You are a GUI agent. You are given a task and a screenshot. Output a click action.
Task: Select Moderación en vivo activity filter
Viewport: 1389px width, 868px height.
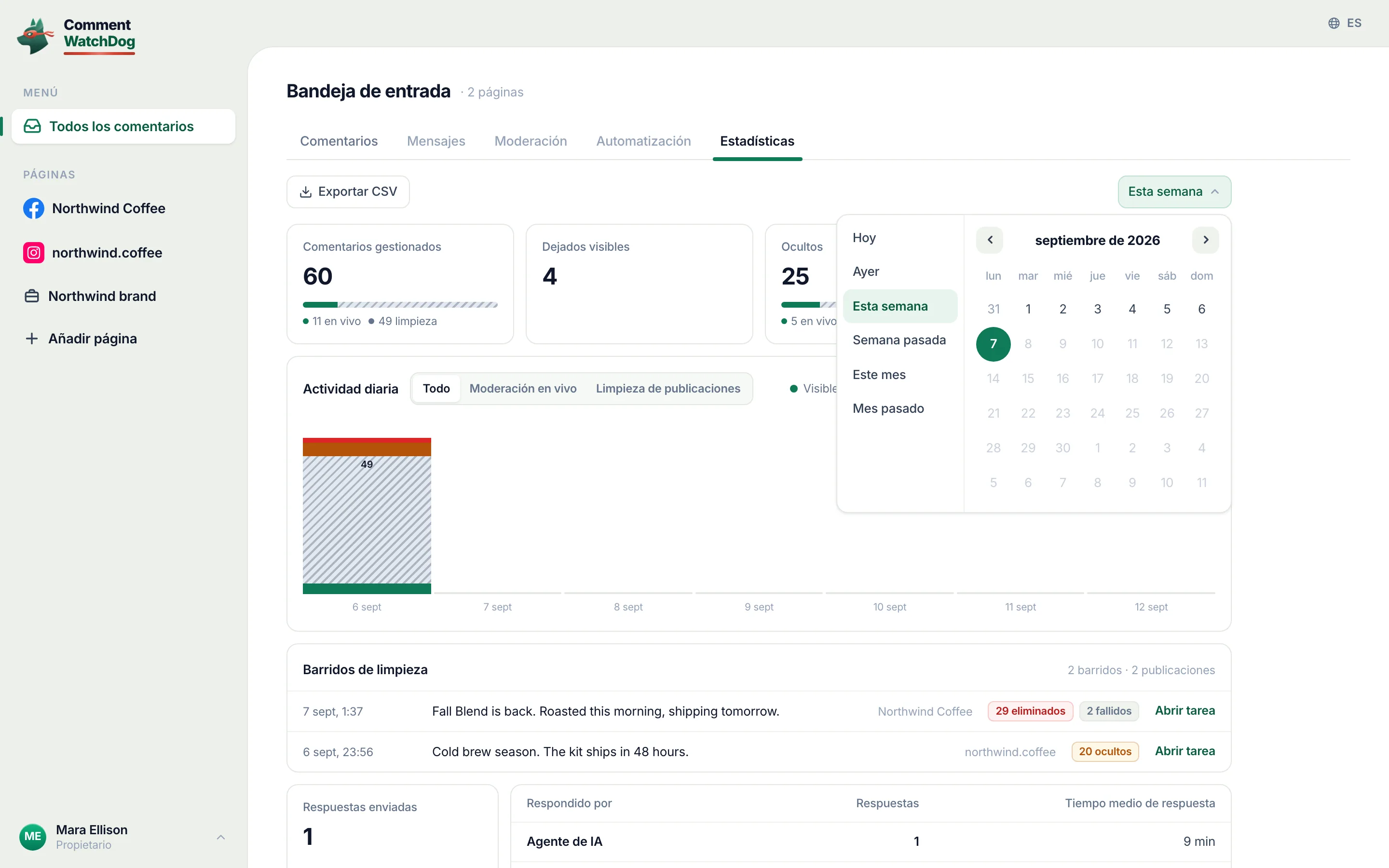point(523,389)
